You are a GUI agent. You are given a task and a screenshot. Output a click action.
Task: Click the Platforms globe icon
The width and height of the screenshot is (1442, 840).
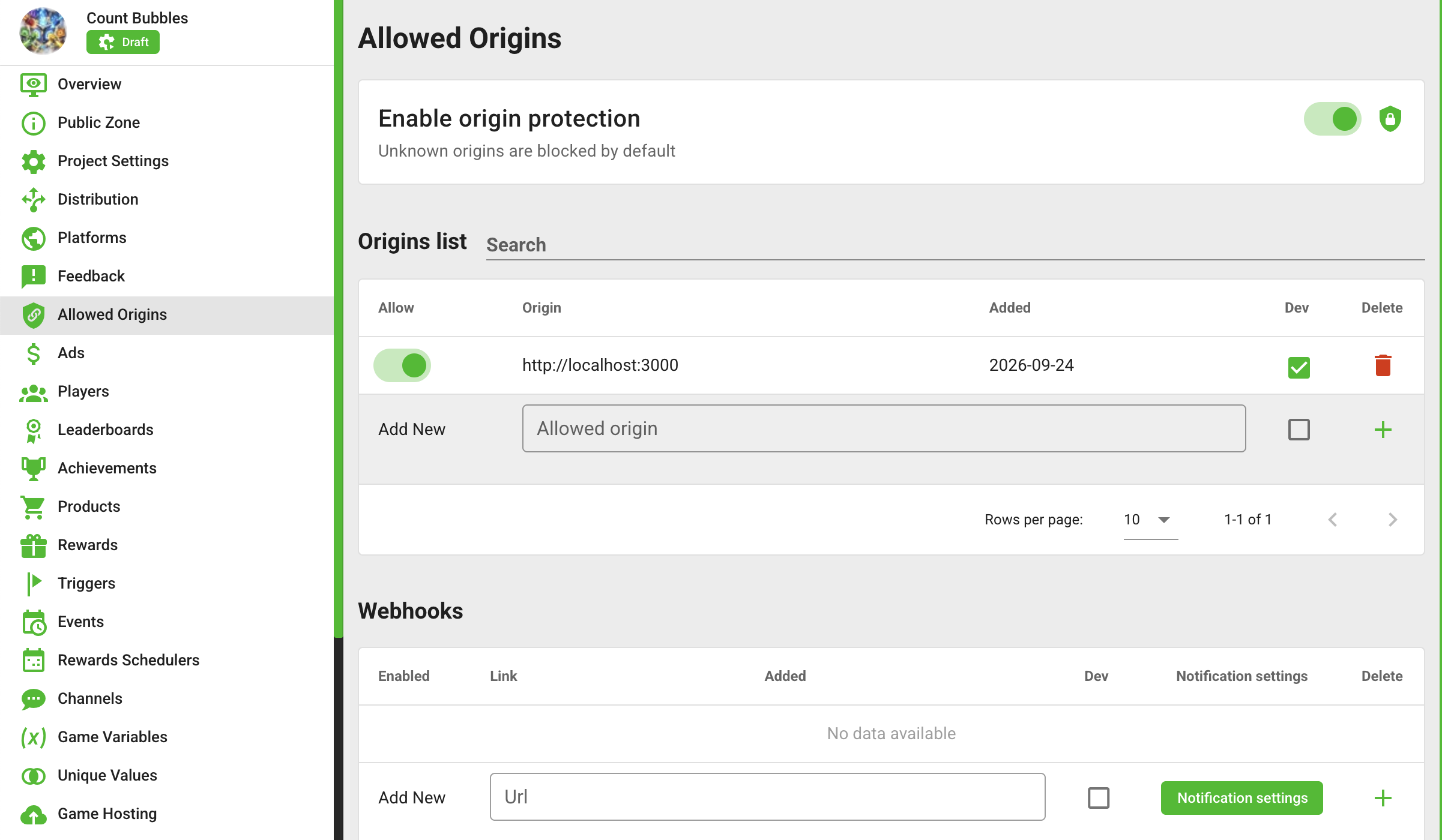coord(34,238)
